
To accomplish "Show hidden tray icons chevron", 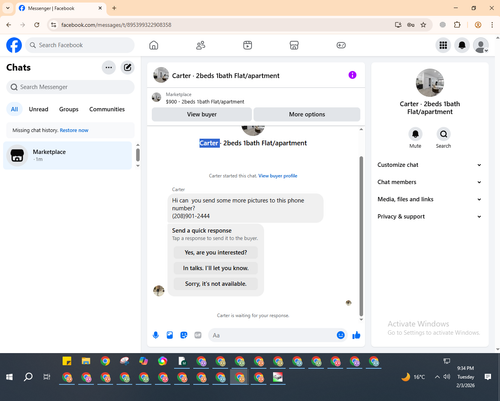I will pyautogui.click(x=437, y=377).
